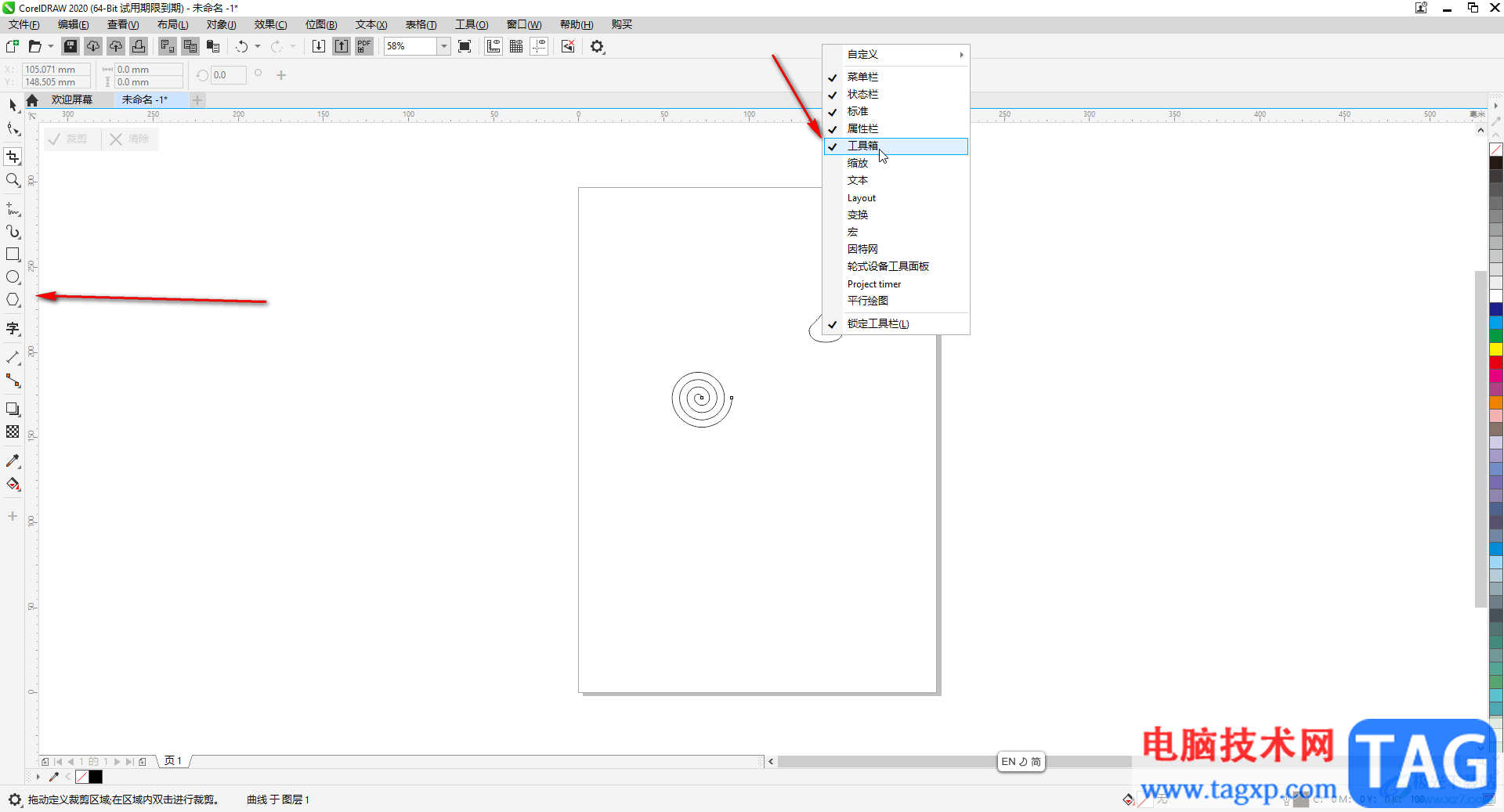Open the 效果(C) menu
The height and width of the screenshot is (812, 1504).
pyautogui.click(x=270, y=24)
